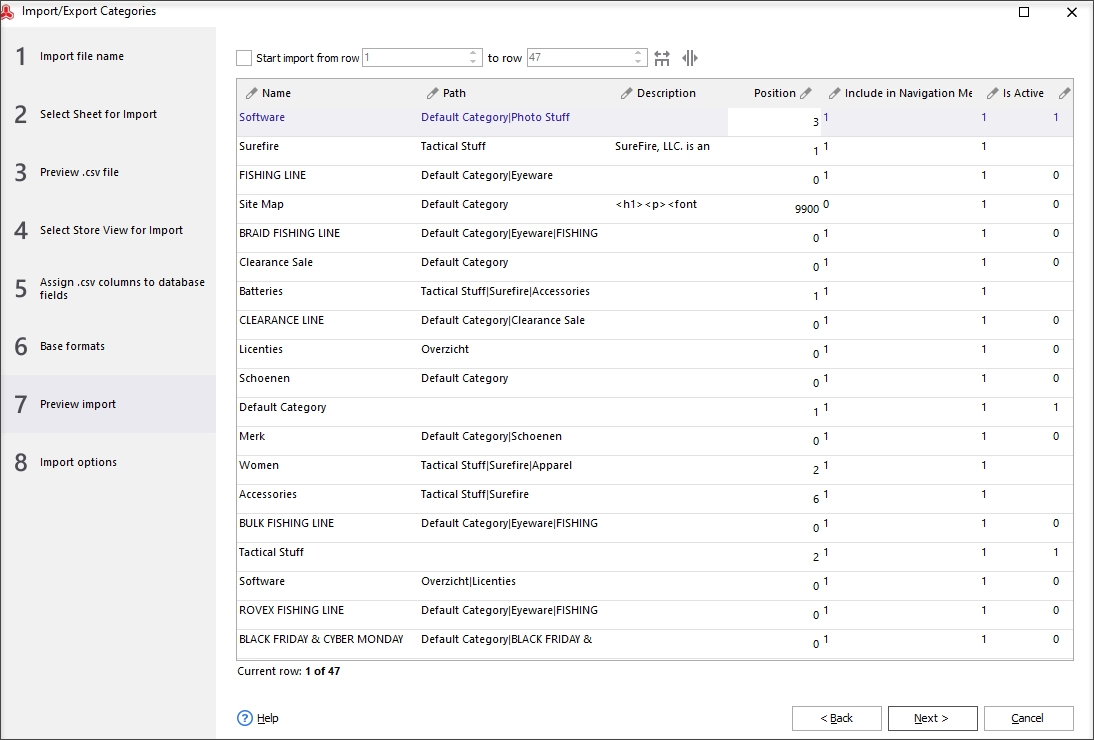Decrease the 'to row' spinner value
Image resolution: width=1094 pixels, height=740 pixels.
coord(638,62)
